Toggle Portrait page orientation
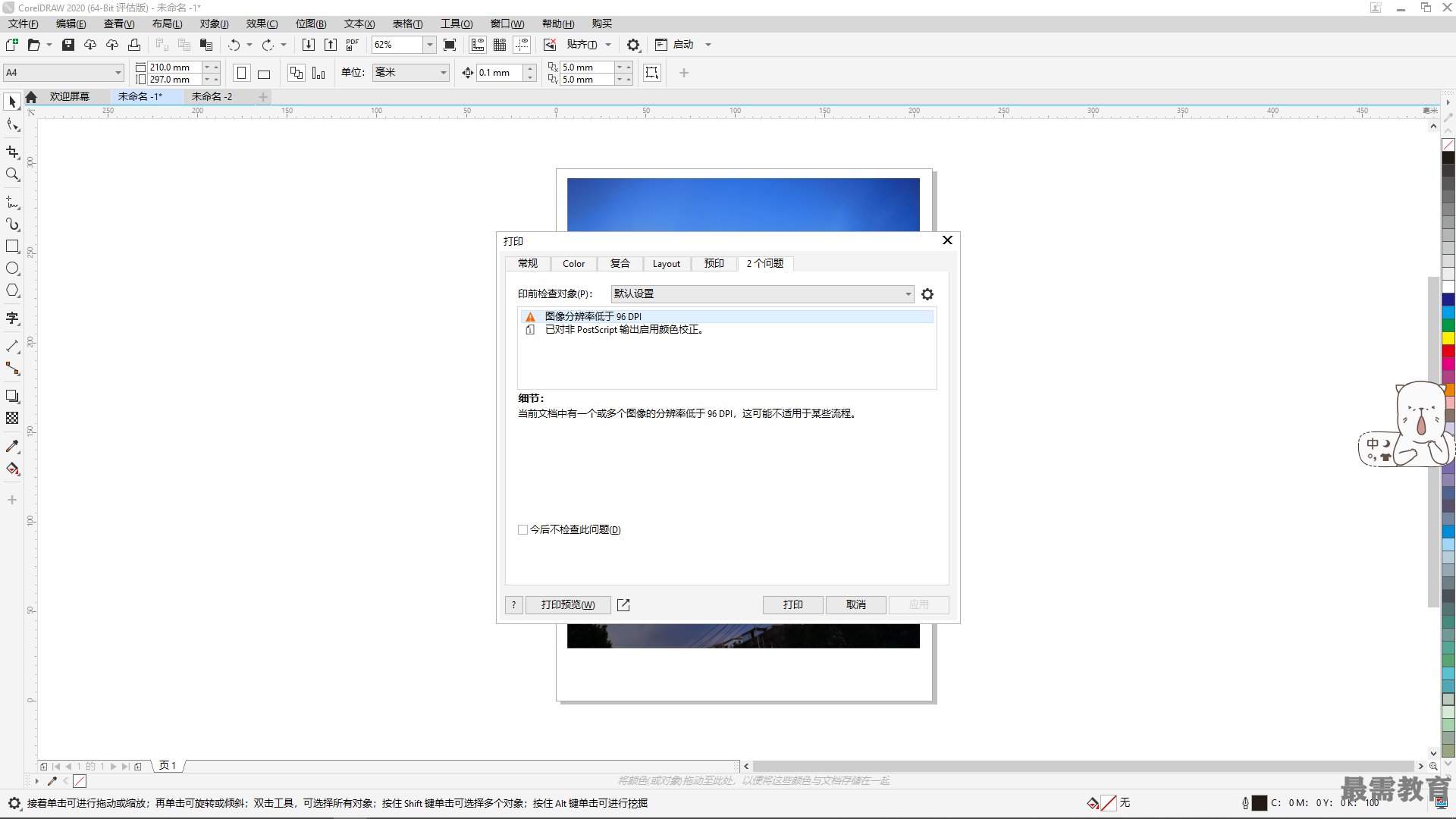Viewport: 1456px width, 819px height. (x=242, y=73)
